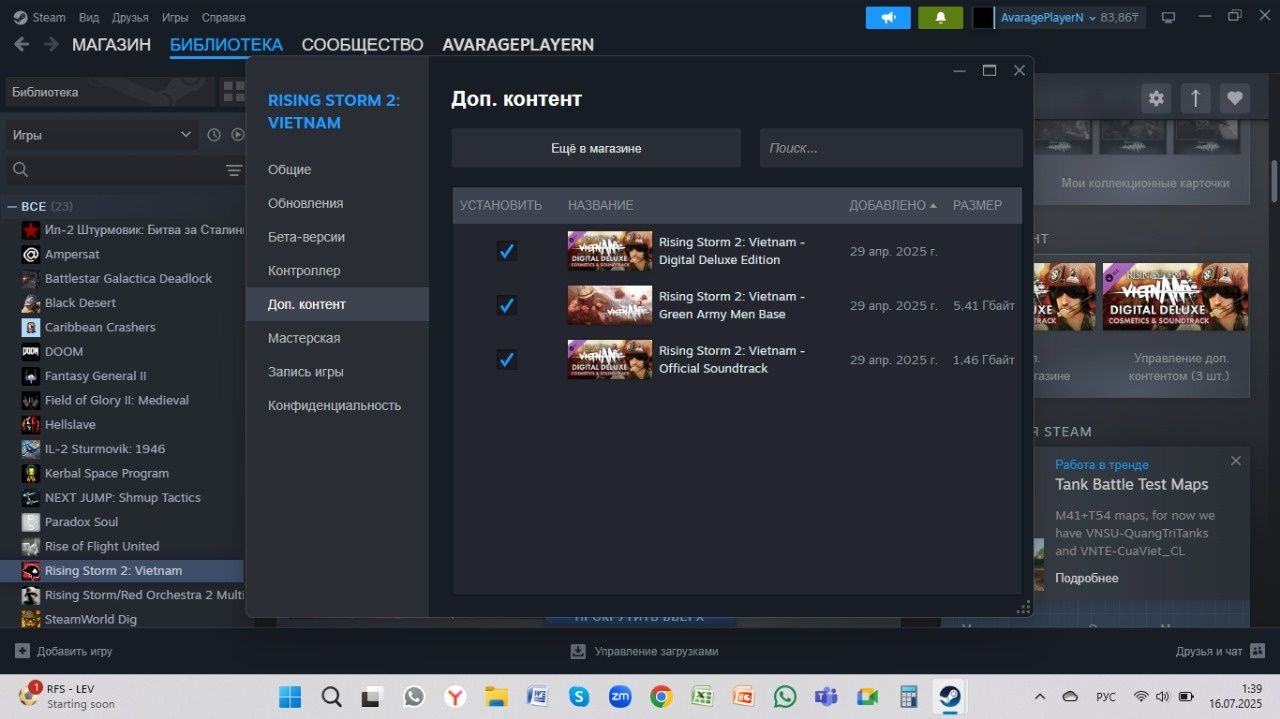
Task: Open Microsoft Teams from the taskbar
Action: pos(826,696)
